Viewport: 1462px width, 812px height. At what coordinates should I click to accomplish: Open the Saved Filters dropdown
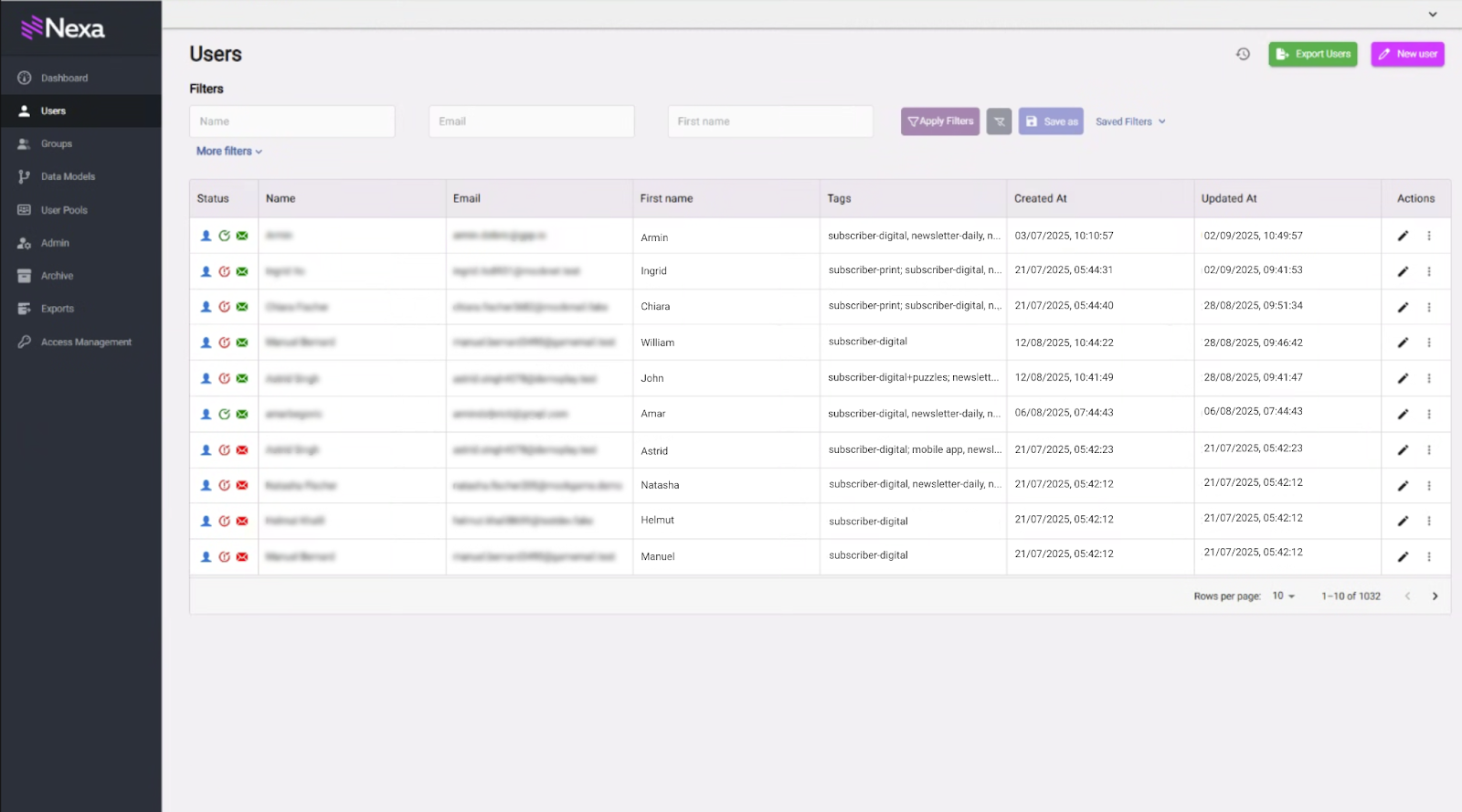pyautogui.click(x=1130, y=121)
